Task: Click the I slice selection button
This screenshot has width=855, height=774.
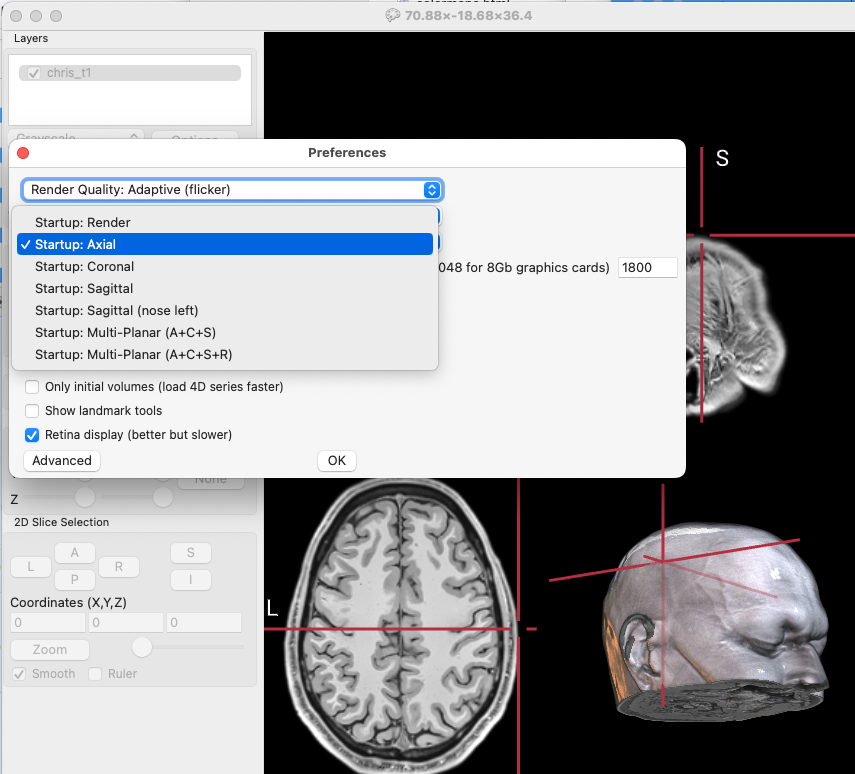Action: click(x=190, y=580)
